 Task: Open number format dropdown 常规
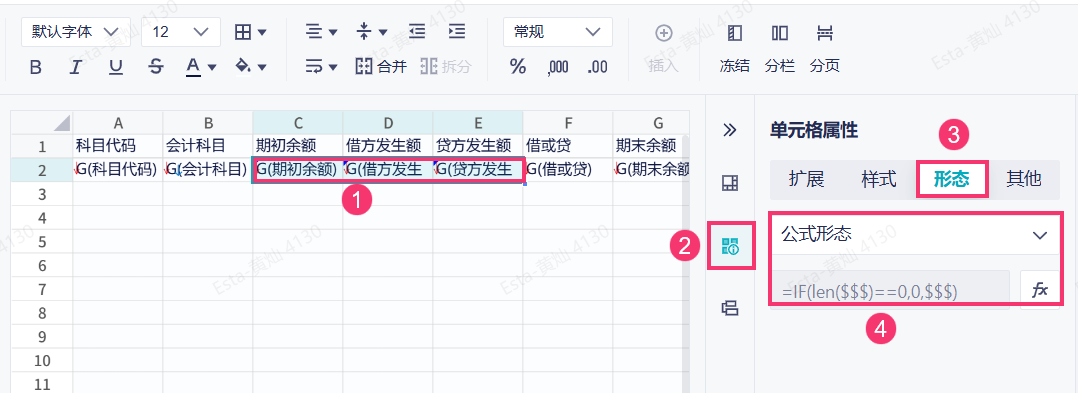[558, 32]
